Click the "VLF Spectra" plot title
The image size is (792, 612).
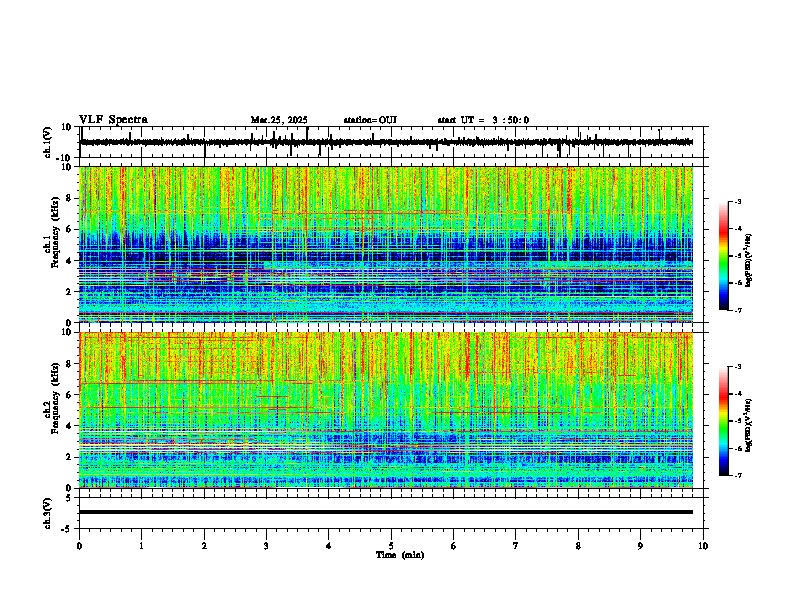tap(113, 120)
